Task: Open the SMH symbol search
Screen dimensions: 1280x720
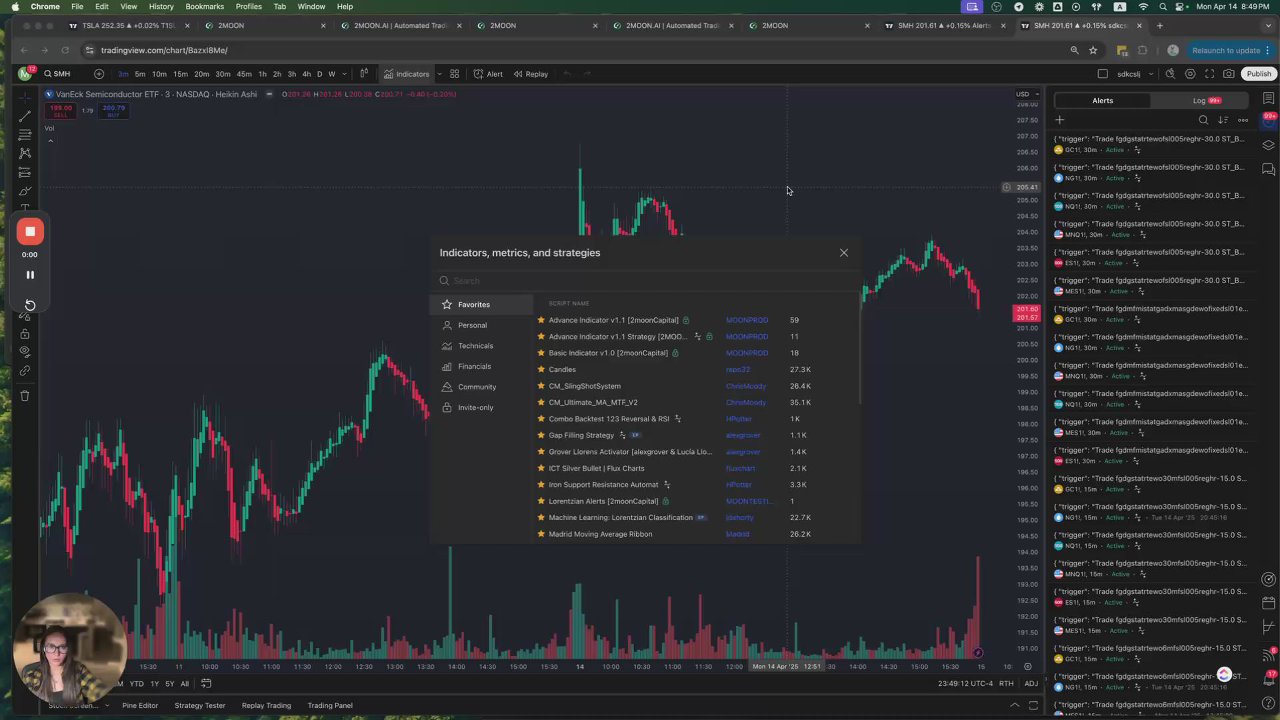Action: click(x=57, y=74)
